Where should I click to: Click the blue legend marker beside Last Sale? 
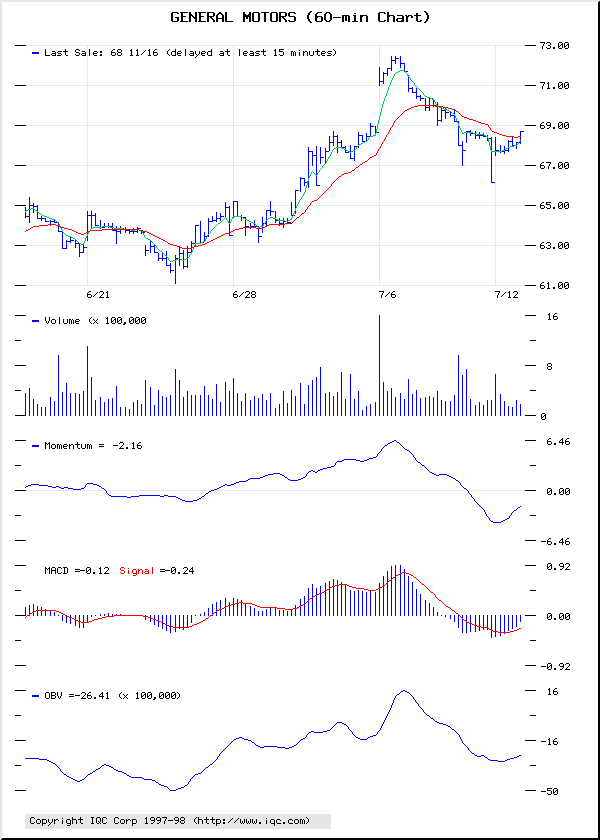(x=36, y=53)
